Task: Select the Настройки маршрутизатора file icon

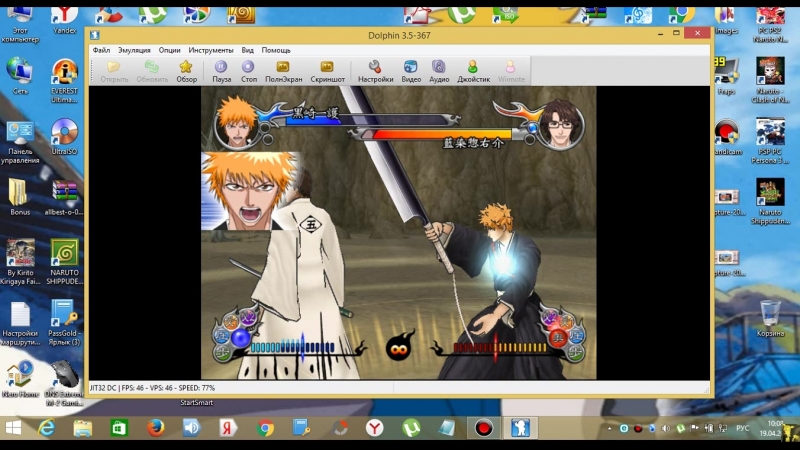Action: pyautogui.click(x=20, y=323)
